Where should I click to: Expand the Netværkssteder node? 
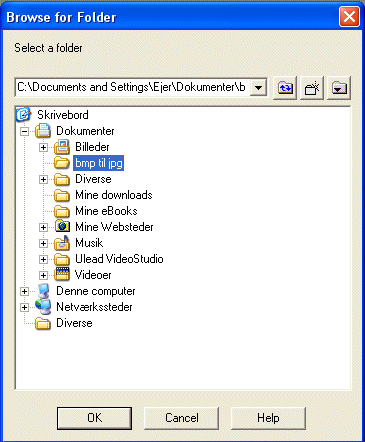(24, 307)
